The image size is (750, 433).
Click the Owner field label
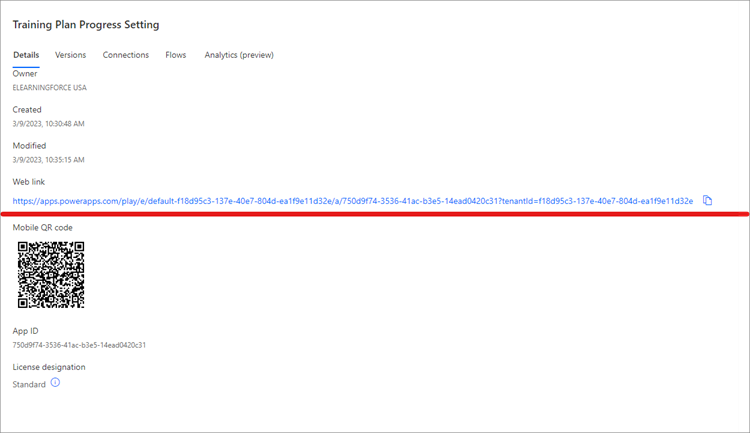pos(25,74)
